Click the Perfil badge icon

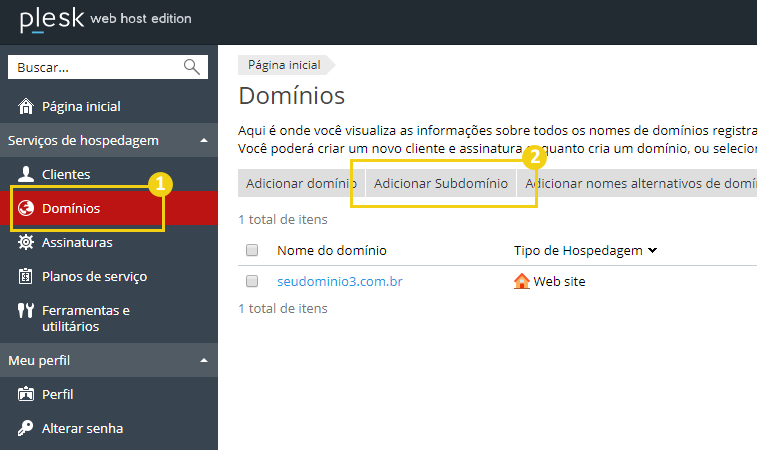[26, 394]
